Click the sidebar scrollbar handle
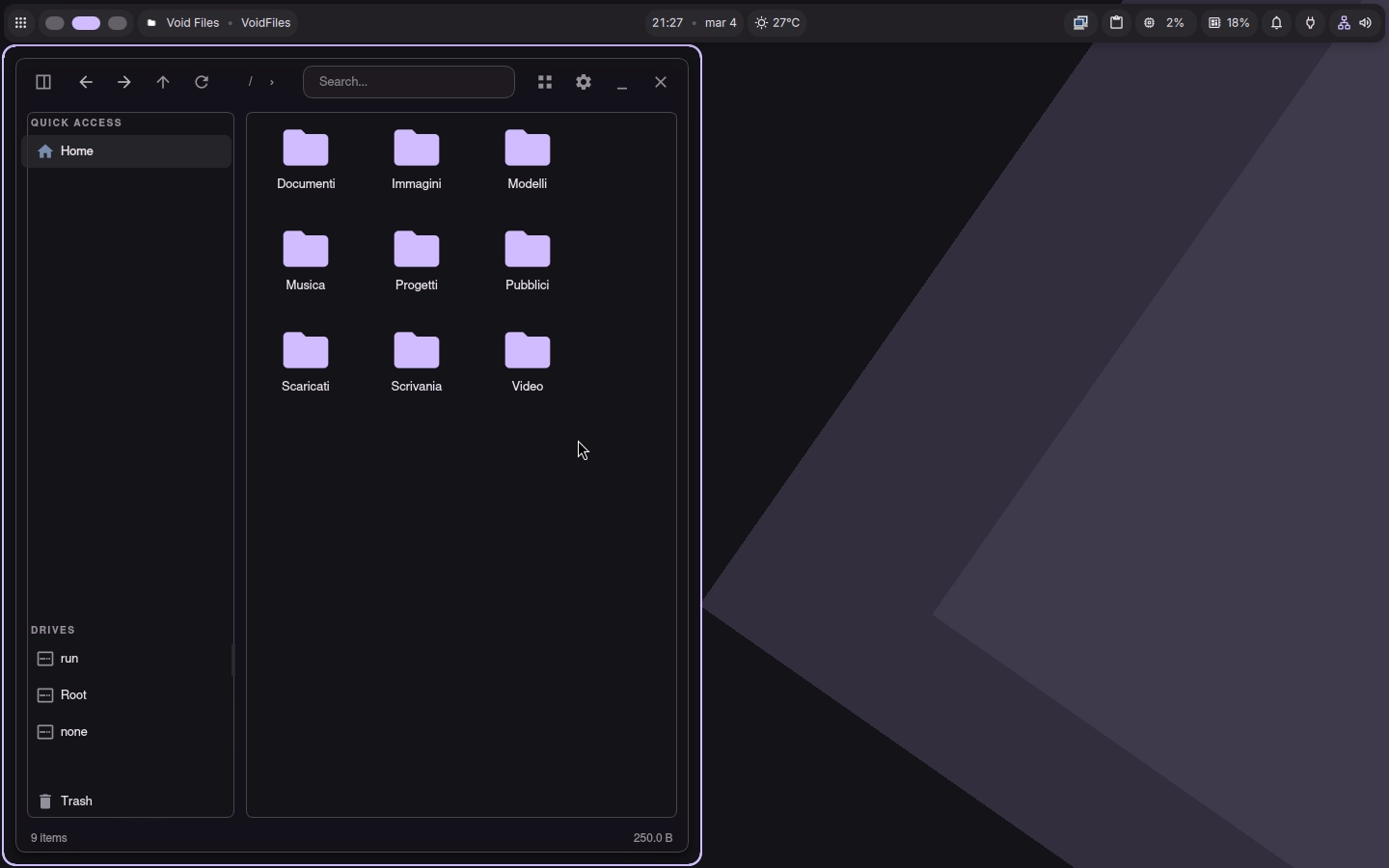This screenshot has height=868, width=1389. click(x=233, y=662)
